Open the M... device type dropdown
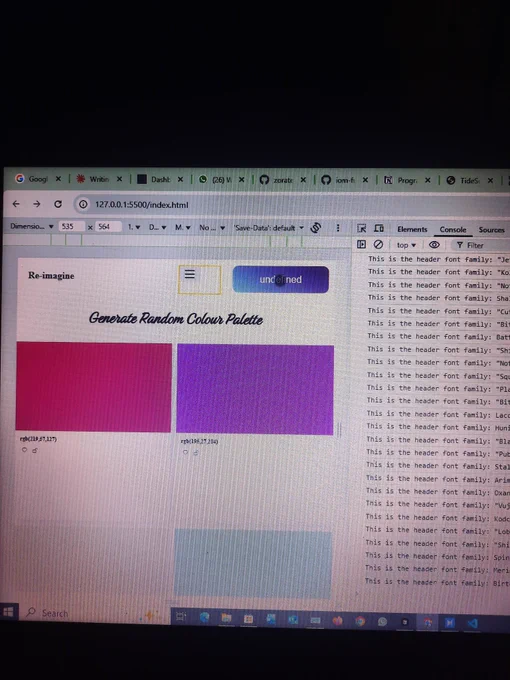 183,227
